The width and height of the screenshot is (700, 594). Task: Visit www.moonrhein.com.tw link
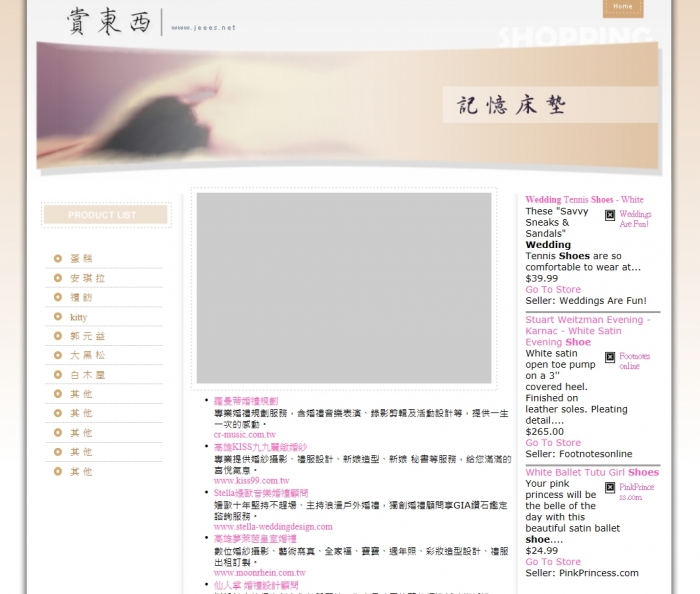(x=260, y=573)
